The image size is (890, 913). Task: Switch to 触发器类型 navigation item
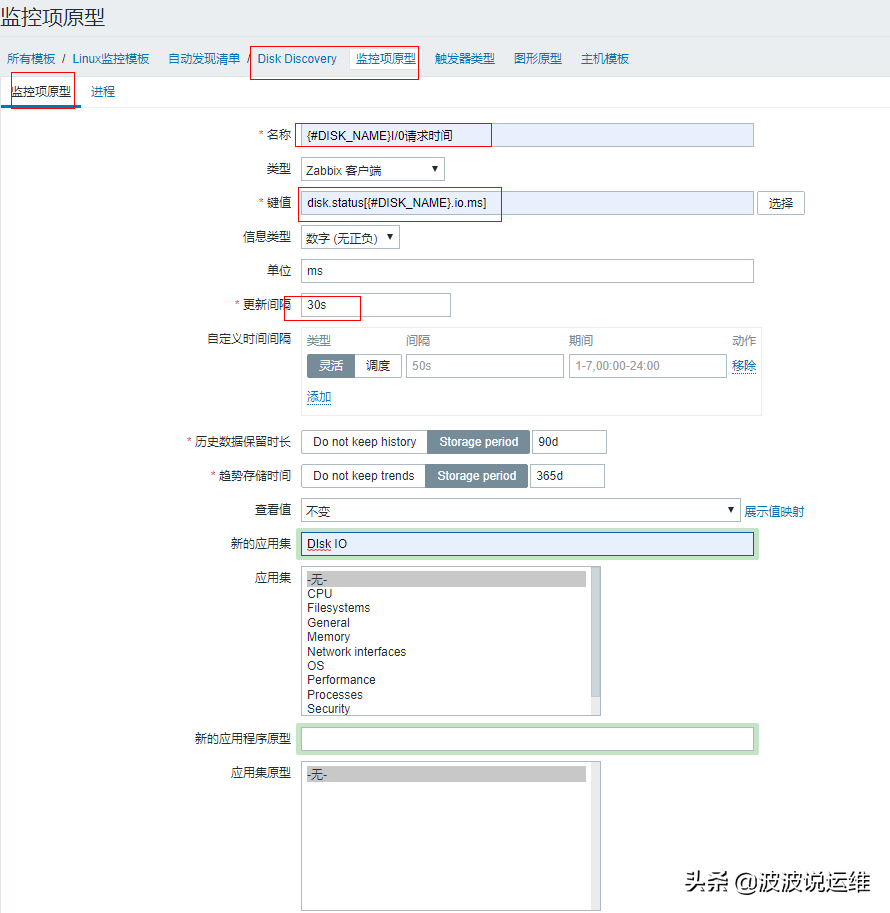click(464, 59)
